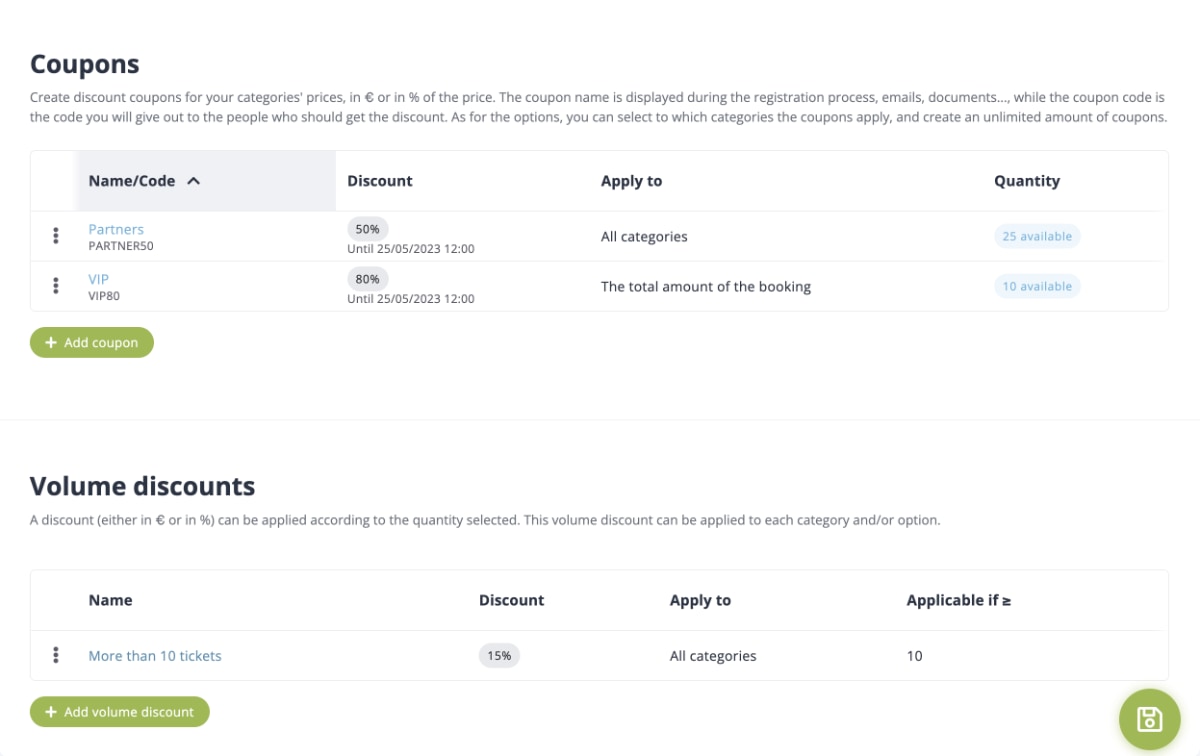
Task: Click the coupons Discount column header
Action: [x=380, y=181]
